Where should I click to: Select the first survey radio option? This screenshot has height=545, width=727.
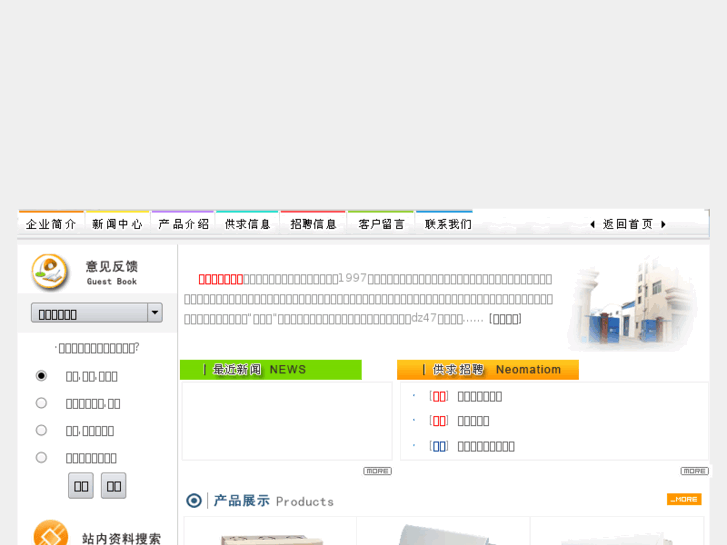(x=41, y=376)
